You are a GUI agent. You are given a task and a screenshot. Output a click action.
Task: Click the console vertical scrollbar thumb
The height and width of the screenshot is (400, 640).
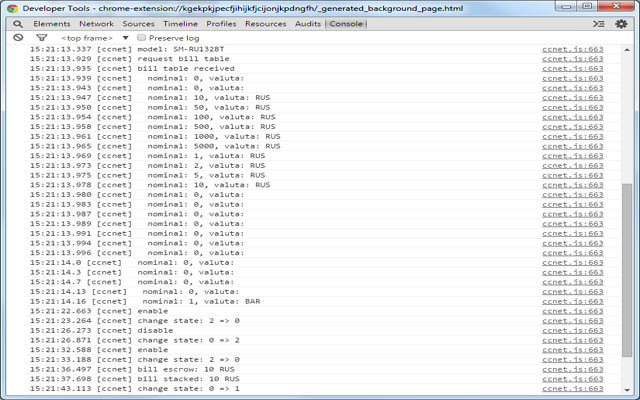tap(627, 269)
